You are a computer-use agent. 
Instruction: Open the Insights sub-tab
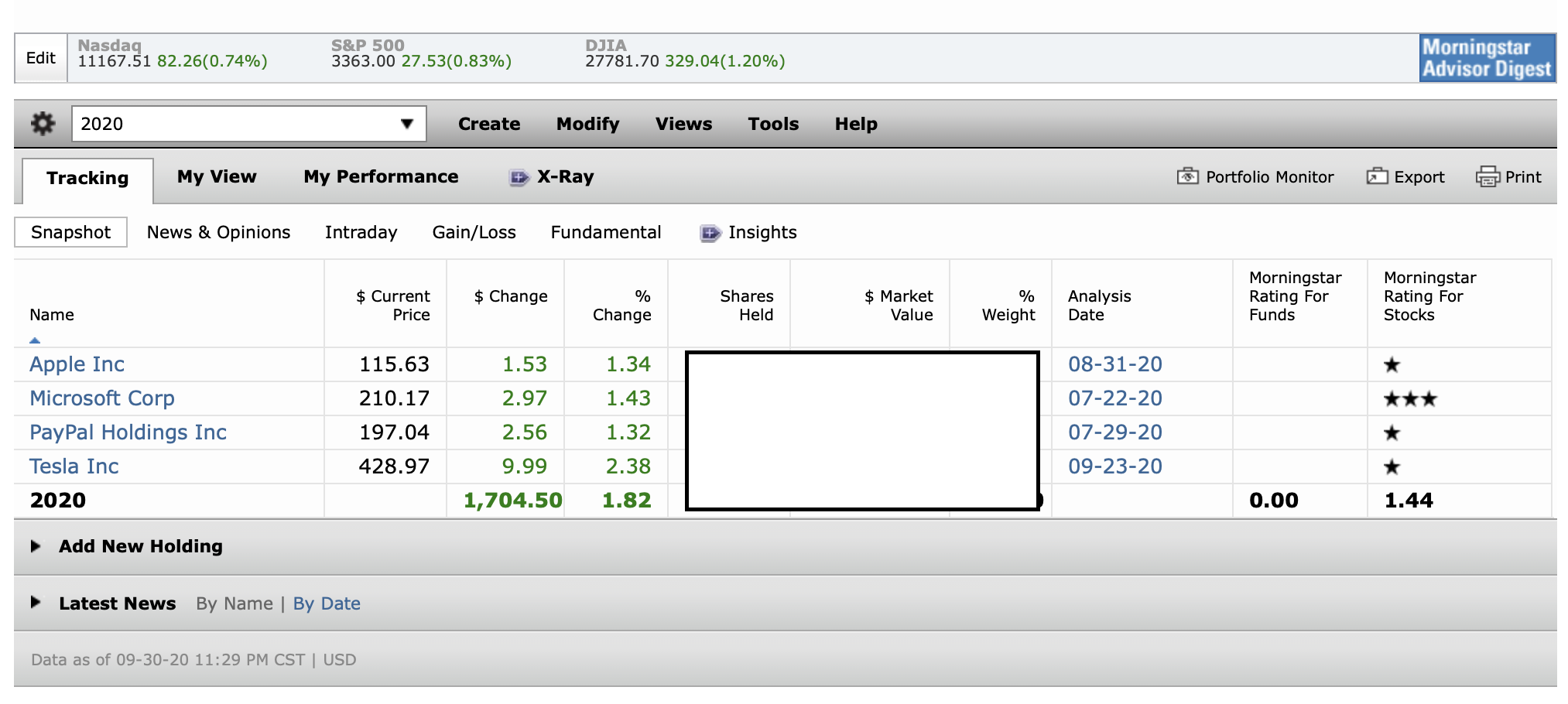(x=762, y=232)
